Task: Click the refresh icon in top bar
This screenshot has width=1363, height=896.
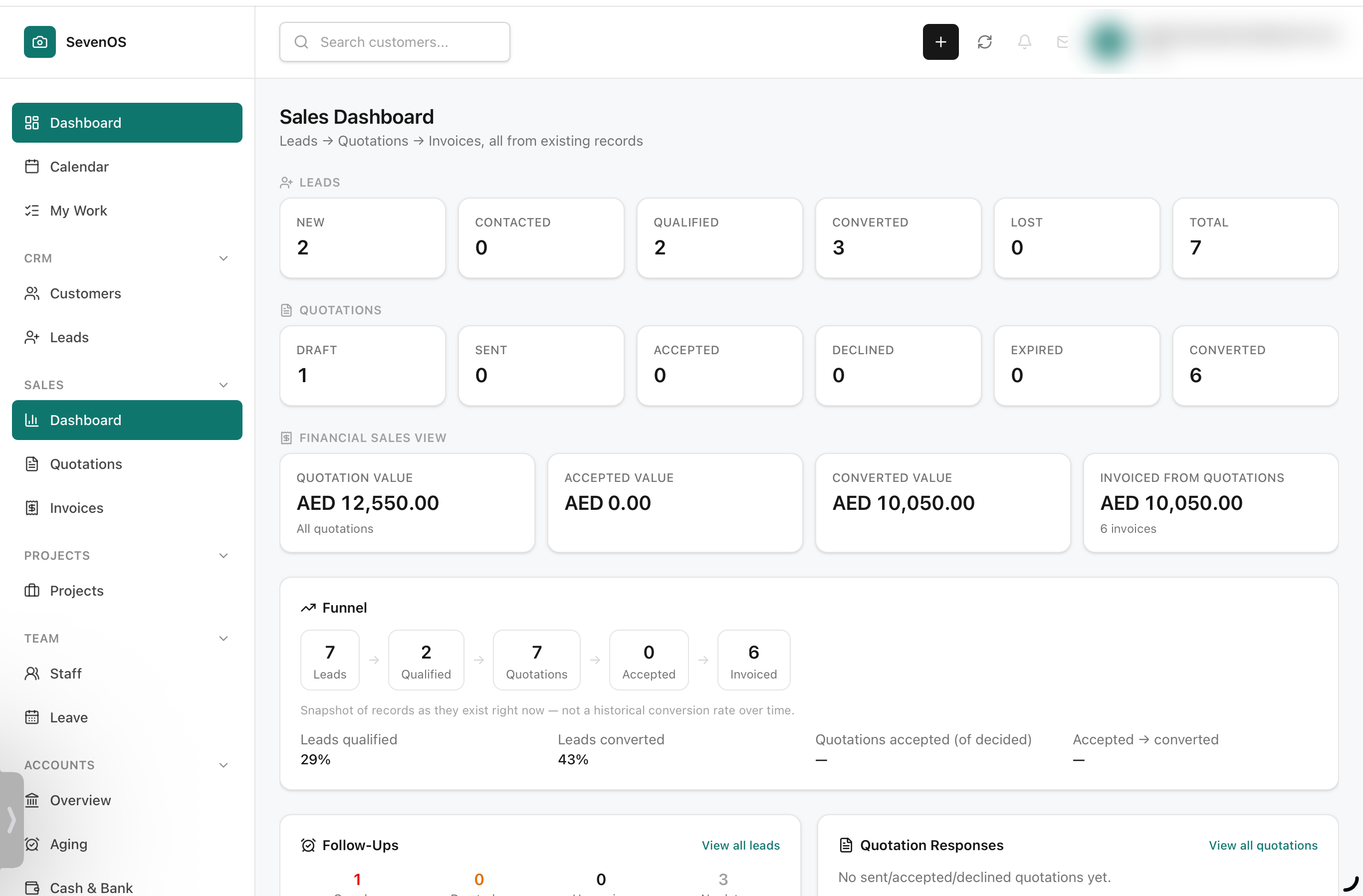Action: (984, 42)
